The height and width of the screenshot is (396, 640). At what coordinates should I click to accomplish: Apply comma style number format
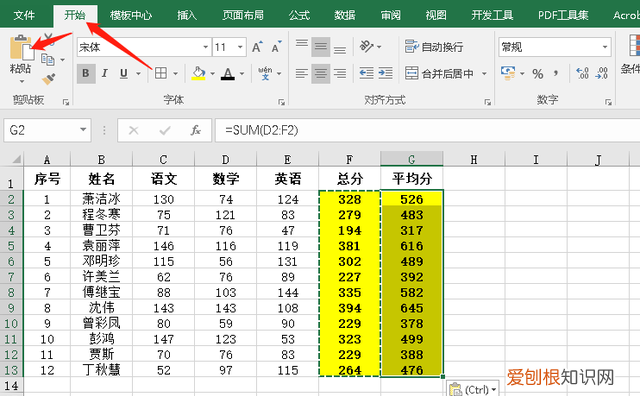[556, 73]
